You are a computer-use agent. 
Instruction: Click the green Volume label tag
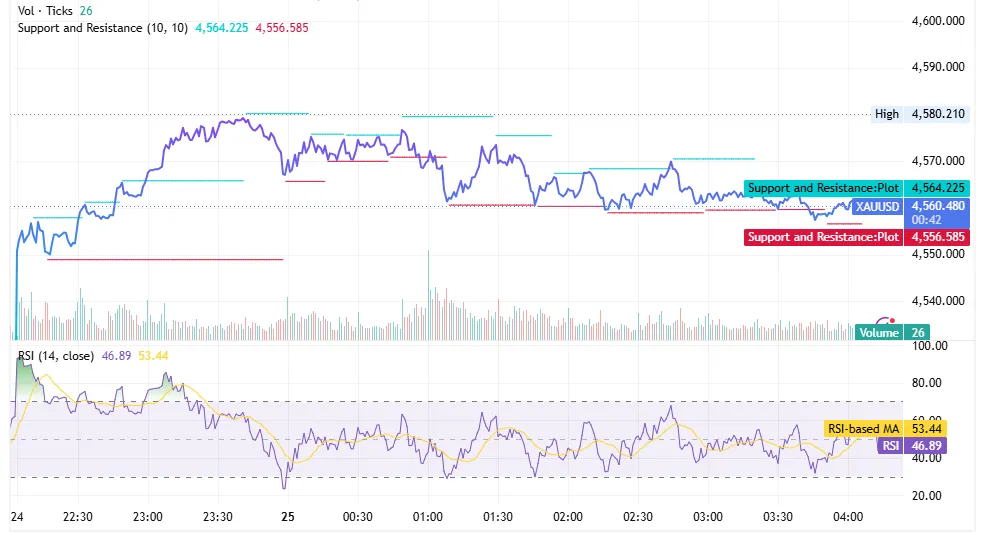[879, 332]
